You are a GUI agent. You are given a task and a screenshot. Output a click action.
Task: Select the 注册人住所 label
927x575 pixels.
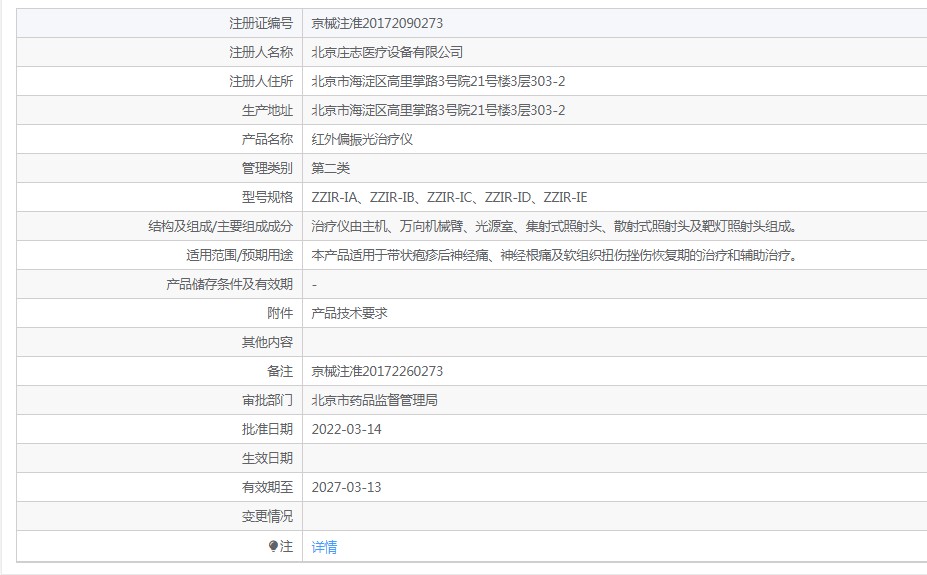(261, 82)
